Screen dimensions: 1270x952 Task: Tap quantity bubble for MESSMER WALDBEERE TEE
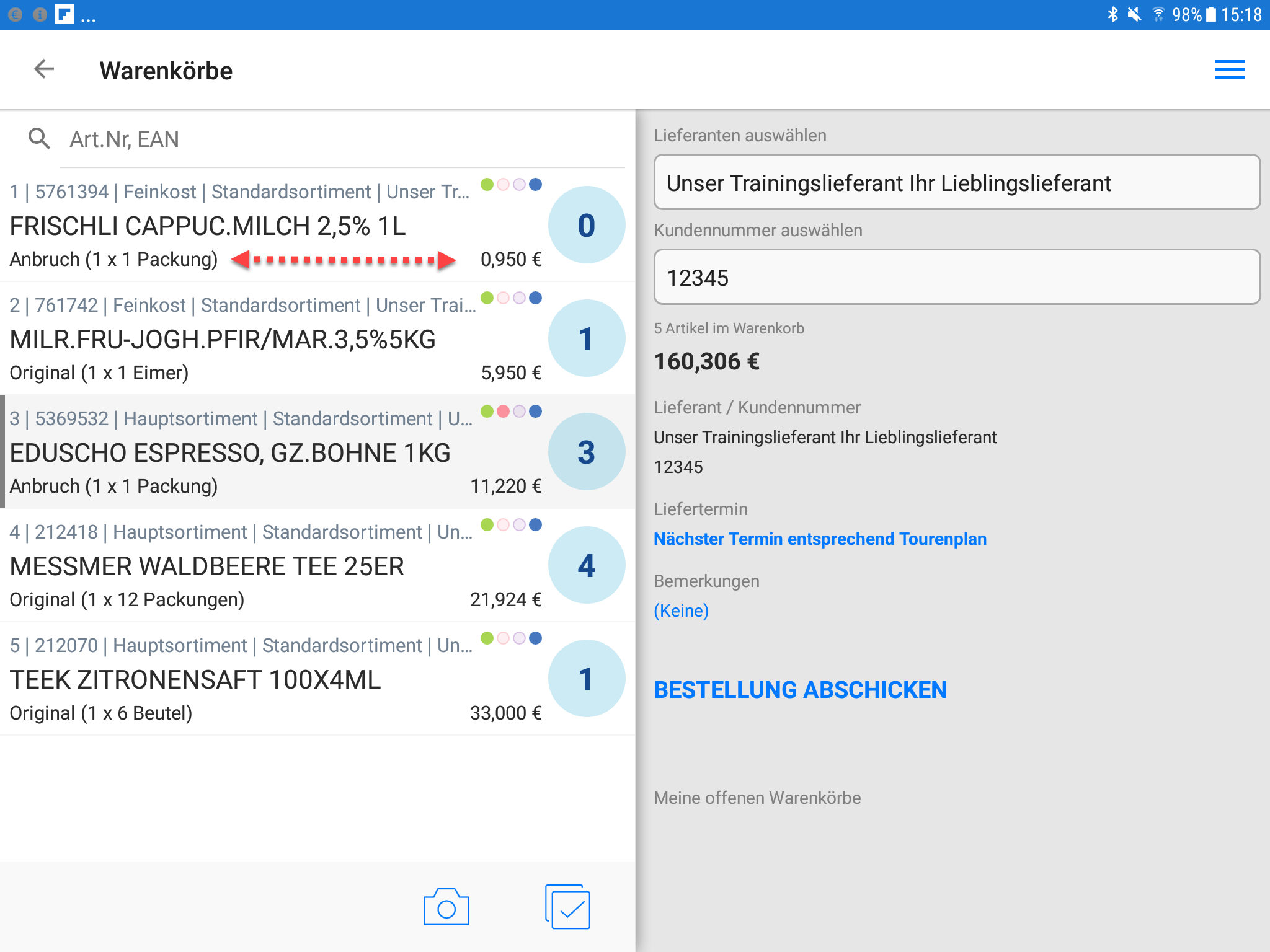[586, 565]
